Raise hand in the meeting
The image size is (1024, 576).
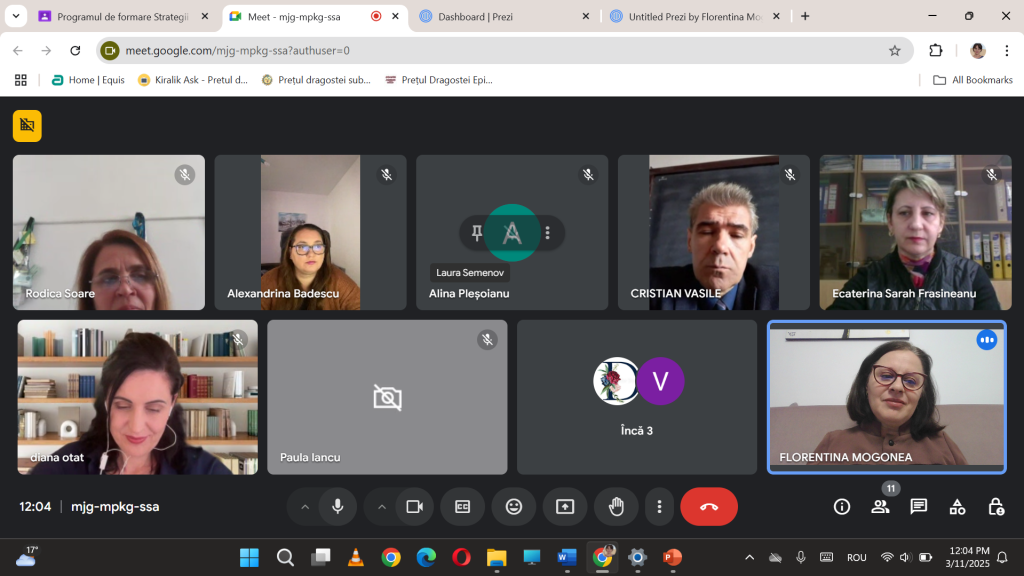[x=616, y=507]
